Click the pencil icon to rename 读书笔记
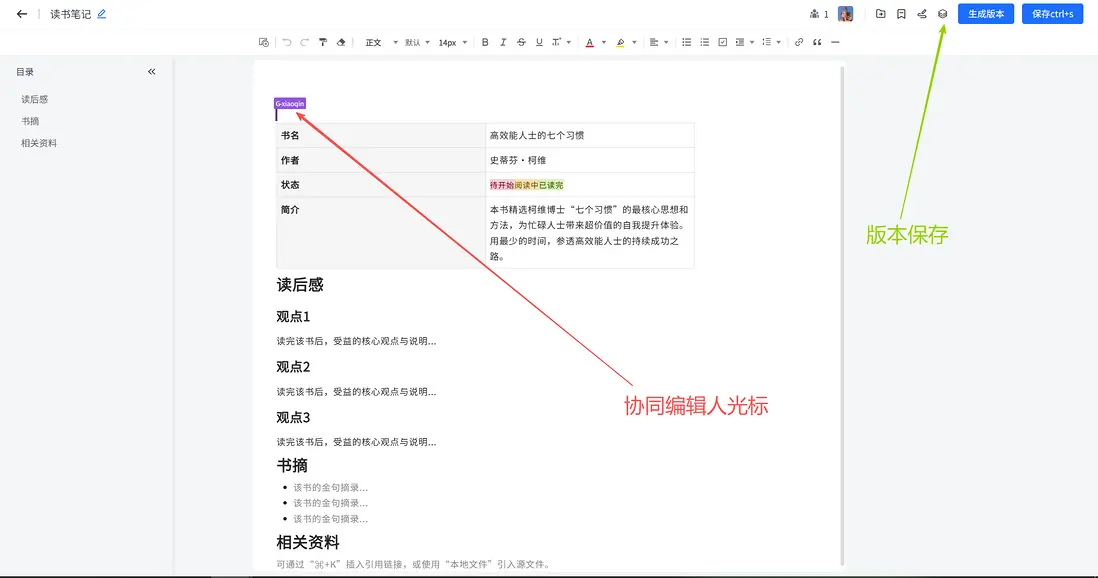1098x578 pixels. pos(102,14)
